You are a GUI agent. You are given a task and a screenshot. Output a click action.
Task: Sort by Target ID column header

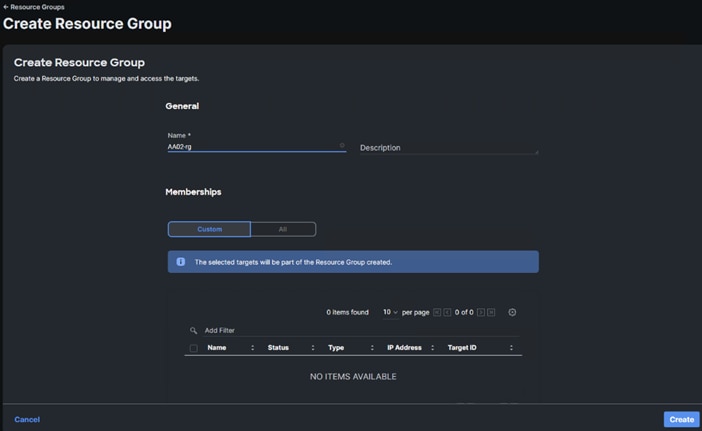pyautogui.click(x=462, y=348)
